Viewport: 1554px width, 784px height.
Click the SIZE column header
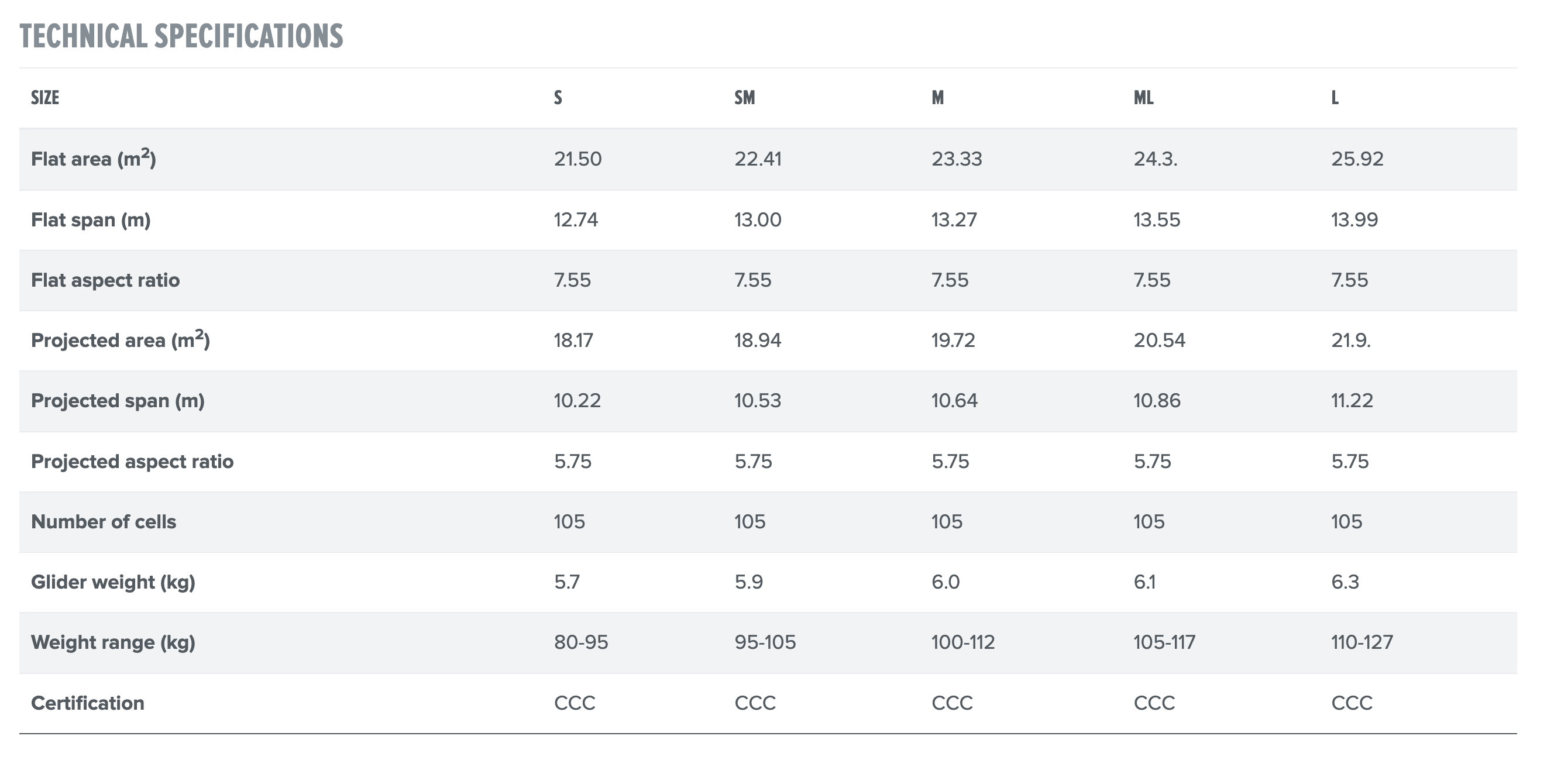pyautogui.click(x=45, y=98)
